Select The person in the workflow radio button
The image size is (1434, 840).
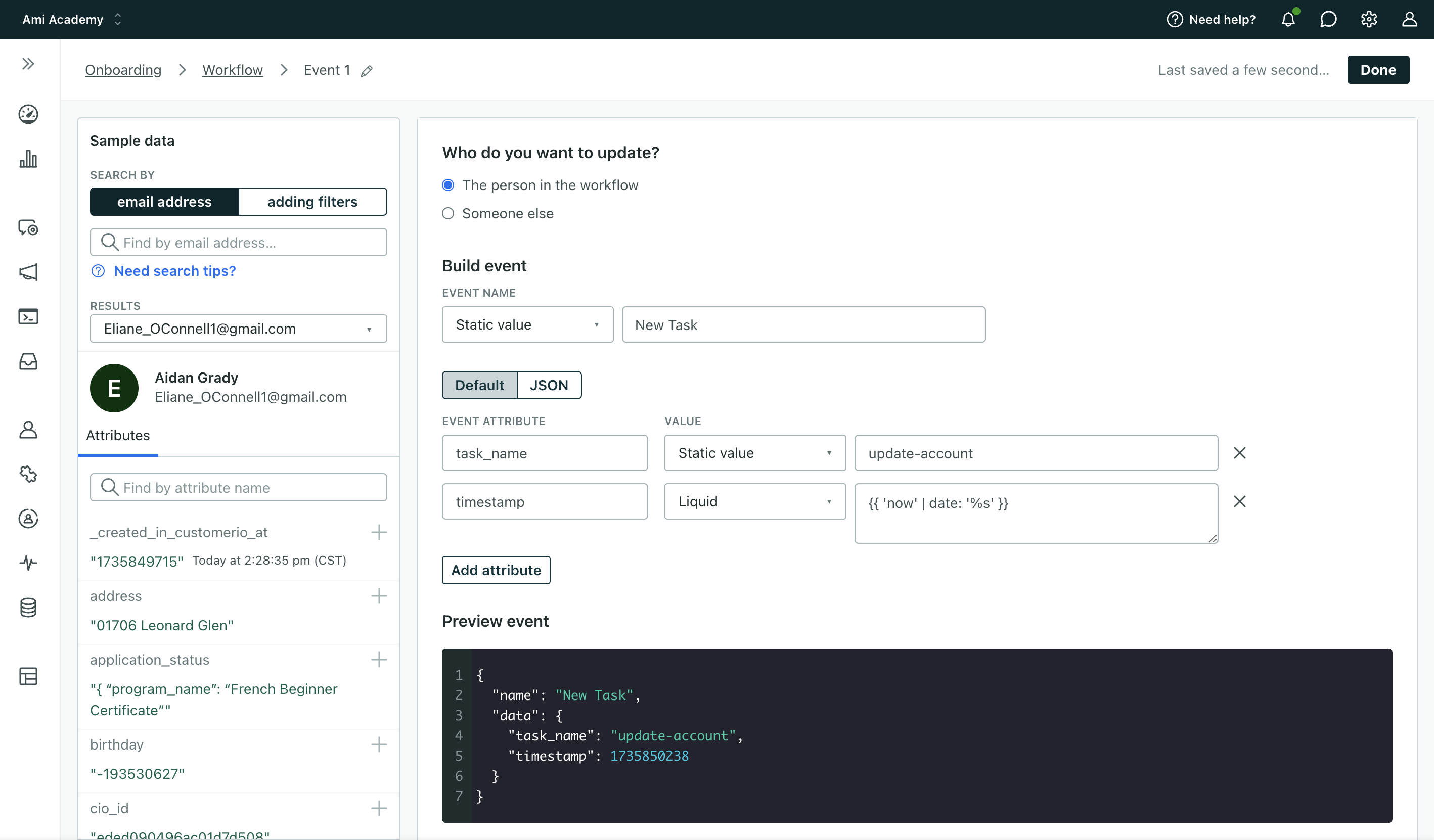click(x=448, y=185)
